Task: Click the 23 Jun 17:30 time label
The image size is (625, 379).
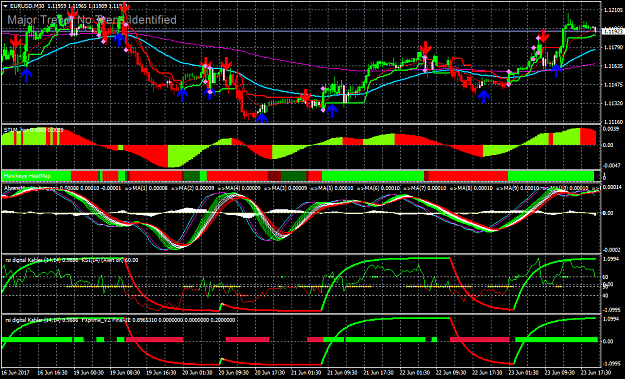Action: click(596, 373)
